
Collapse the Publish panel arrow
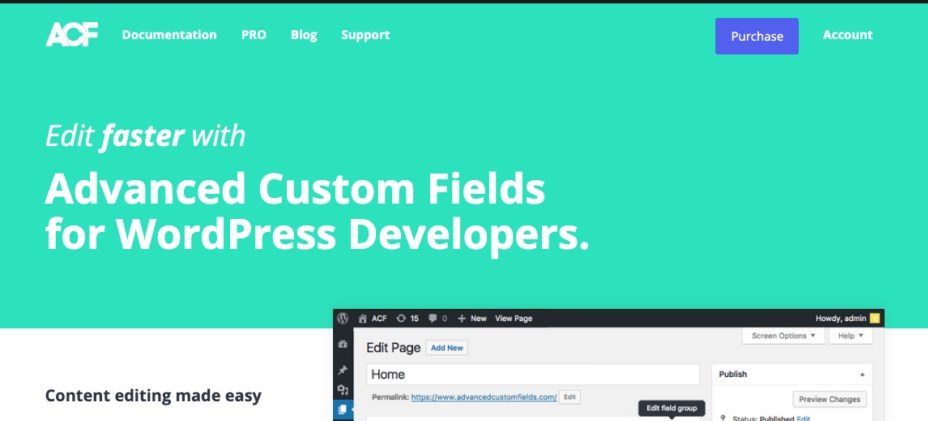pyautogui.click(x=862, y=374)
